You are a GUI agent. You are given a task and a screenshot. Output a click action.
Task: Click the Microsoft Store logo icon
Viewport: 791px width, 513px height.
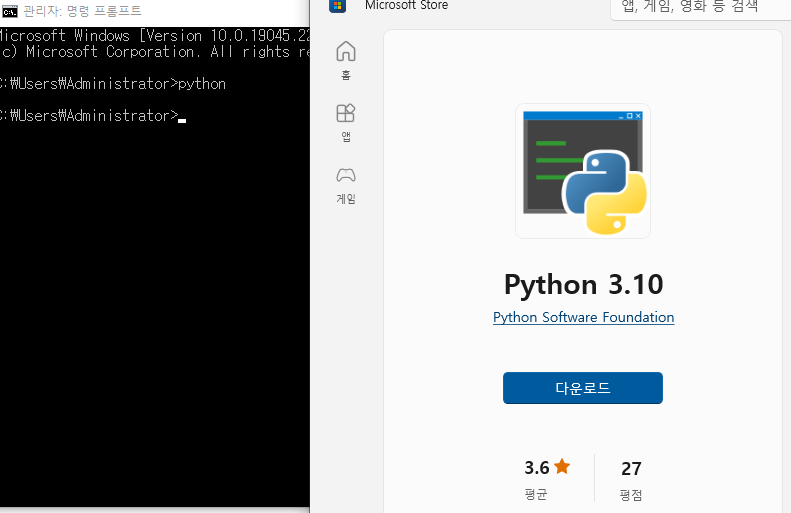(x=337, y=6)
